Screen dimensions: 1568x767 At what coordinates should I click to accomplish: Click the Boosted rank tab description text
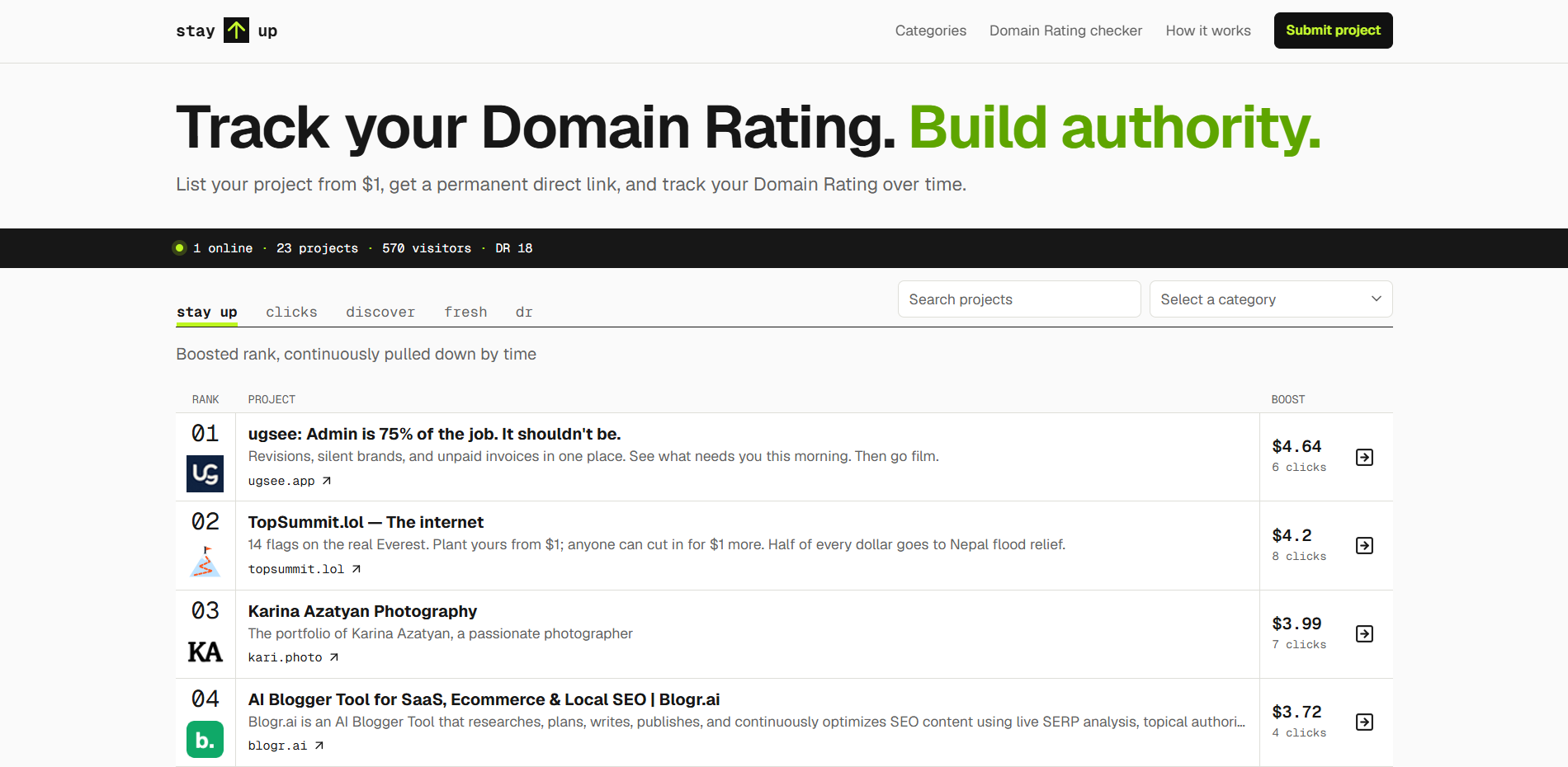357,354
